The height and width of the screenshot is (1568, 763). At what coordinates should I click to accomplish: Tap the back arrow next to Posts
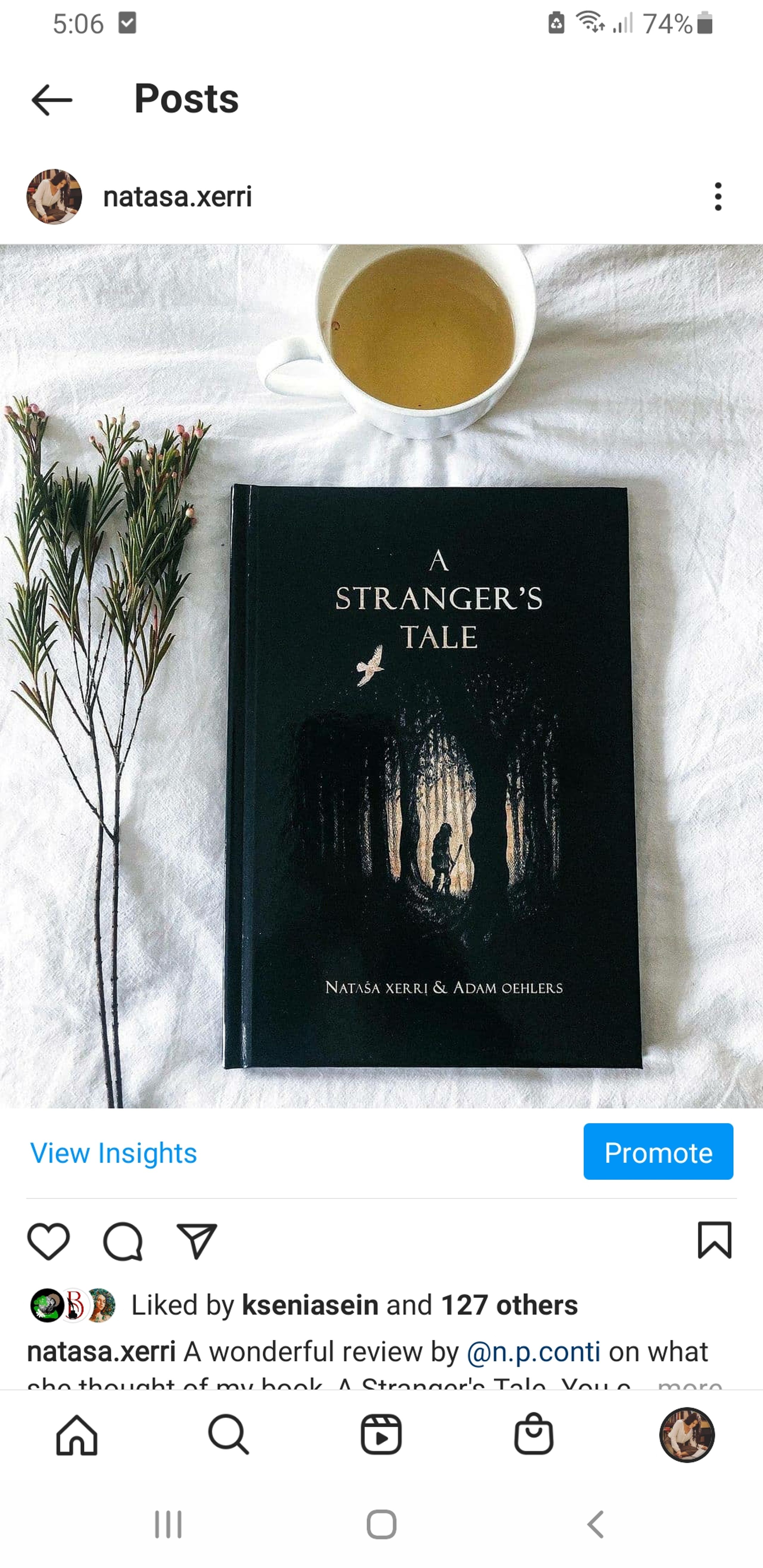point(52,100)
